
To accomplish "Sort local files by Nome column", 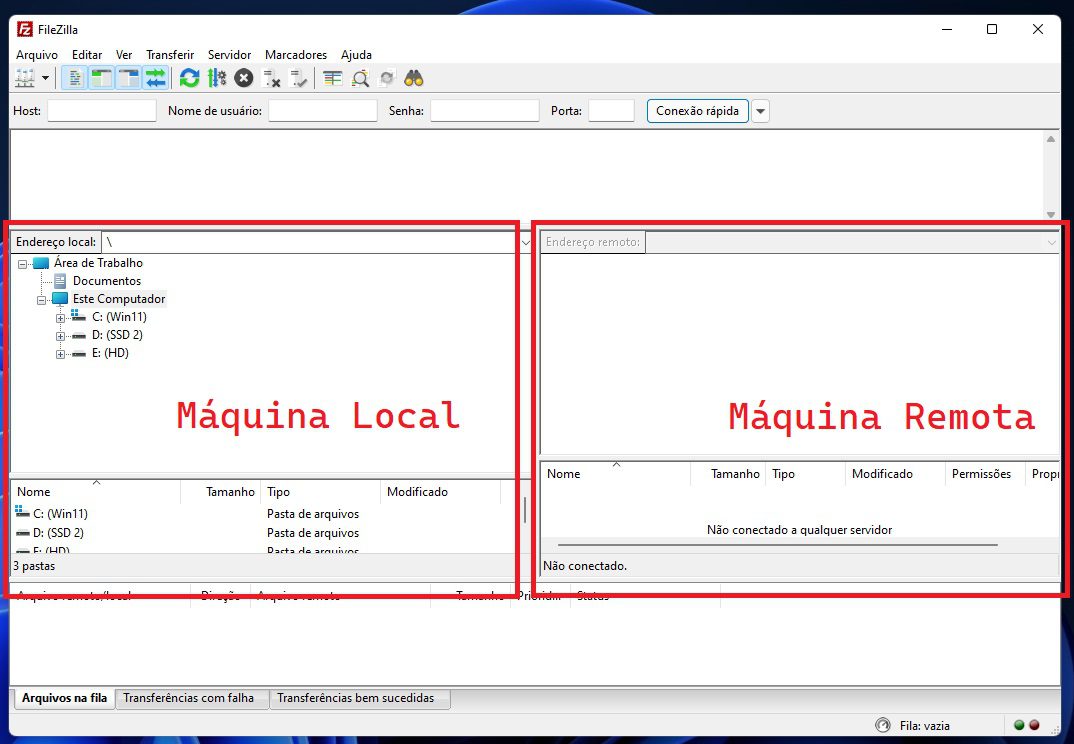I will 96,492.
